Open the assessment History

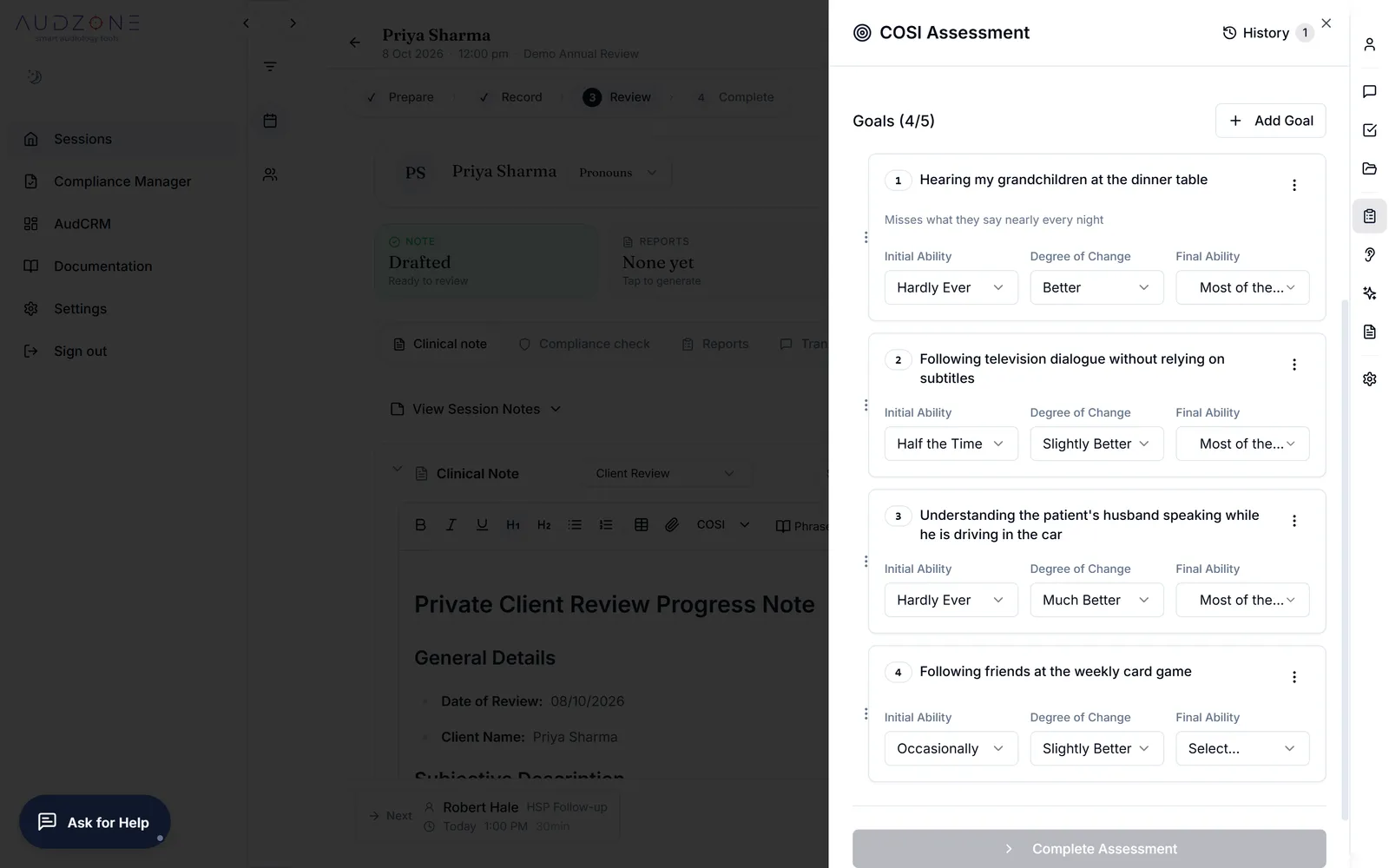[1267, 33]
